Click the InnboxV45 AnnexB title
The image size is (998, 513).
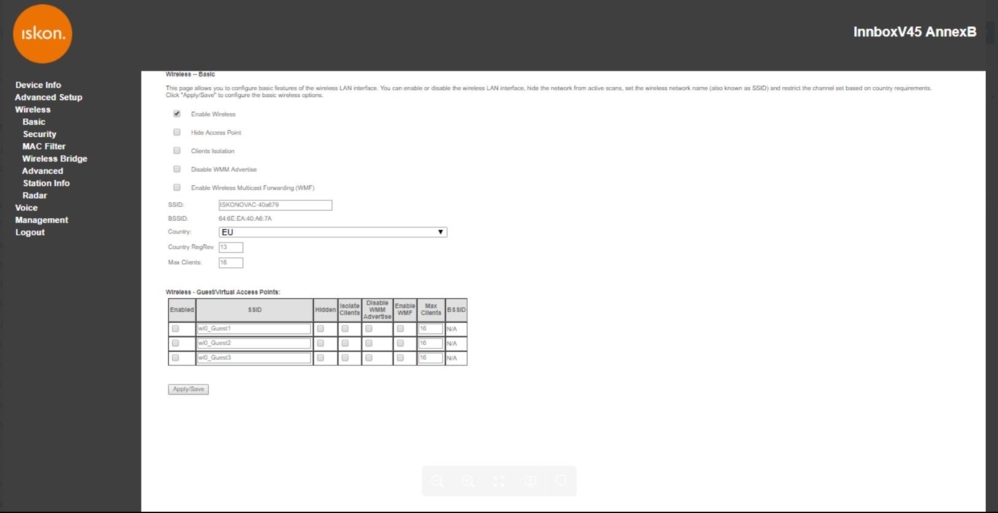coord(915,32)
